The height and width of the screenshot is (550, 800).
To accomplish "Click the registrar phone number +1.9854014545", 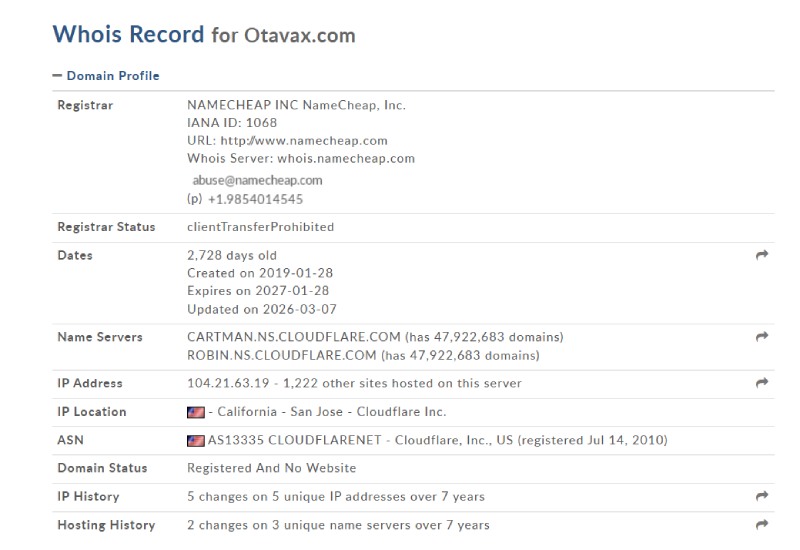I will click(x=256, y=199).
